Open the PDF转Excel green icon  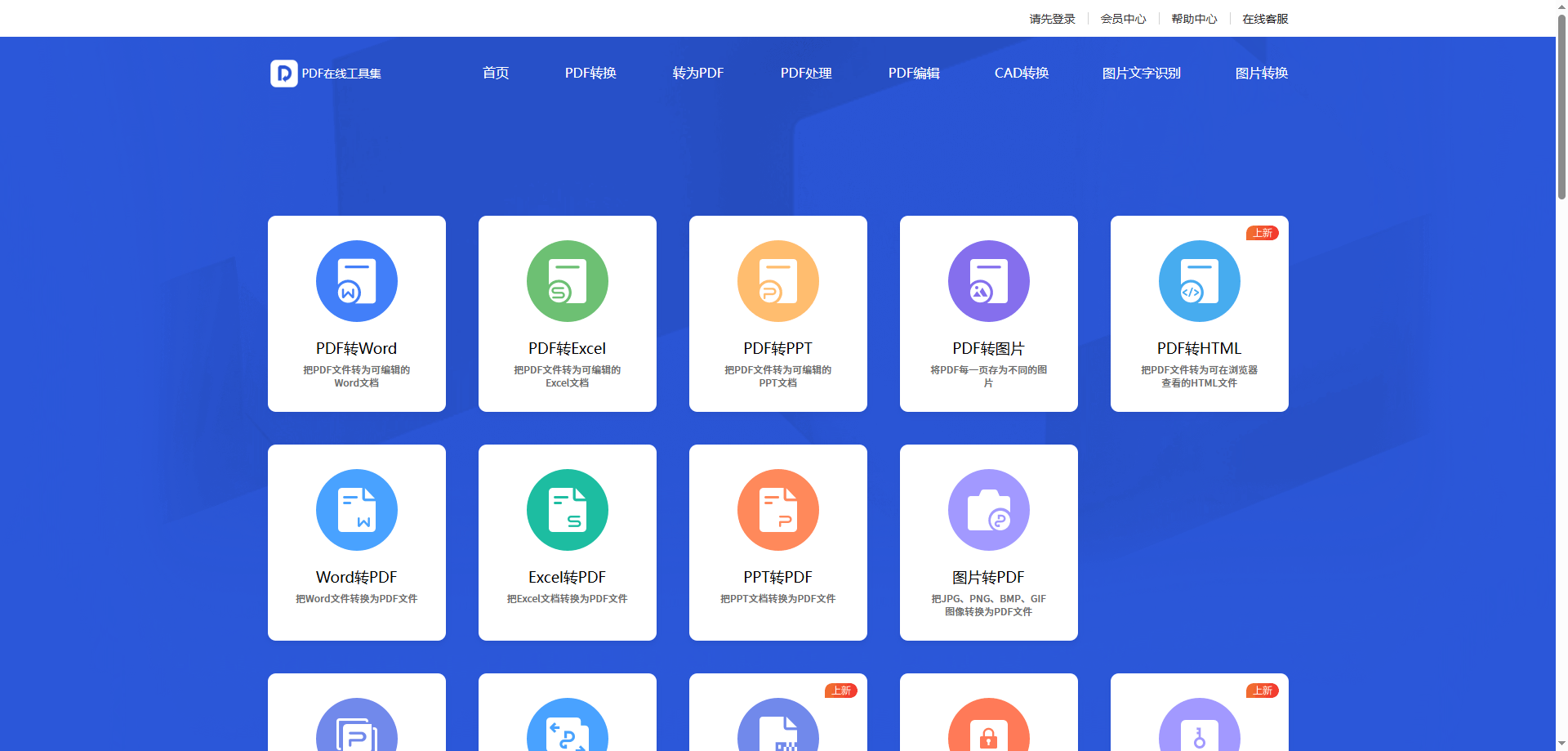pos(568,281)
